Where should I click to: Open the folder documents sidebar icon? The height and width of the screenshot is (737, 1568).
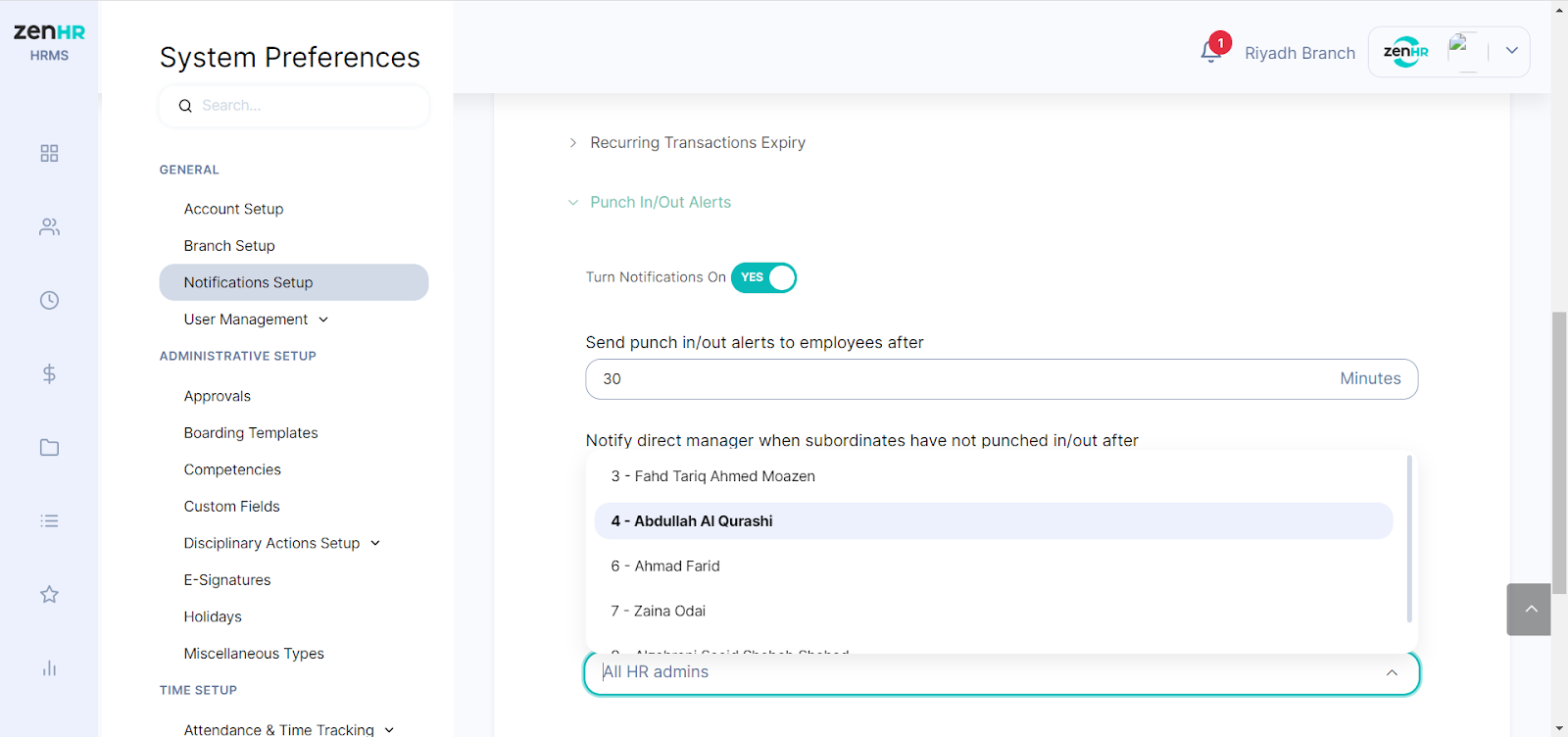click(49, 448)
